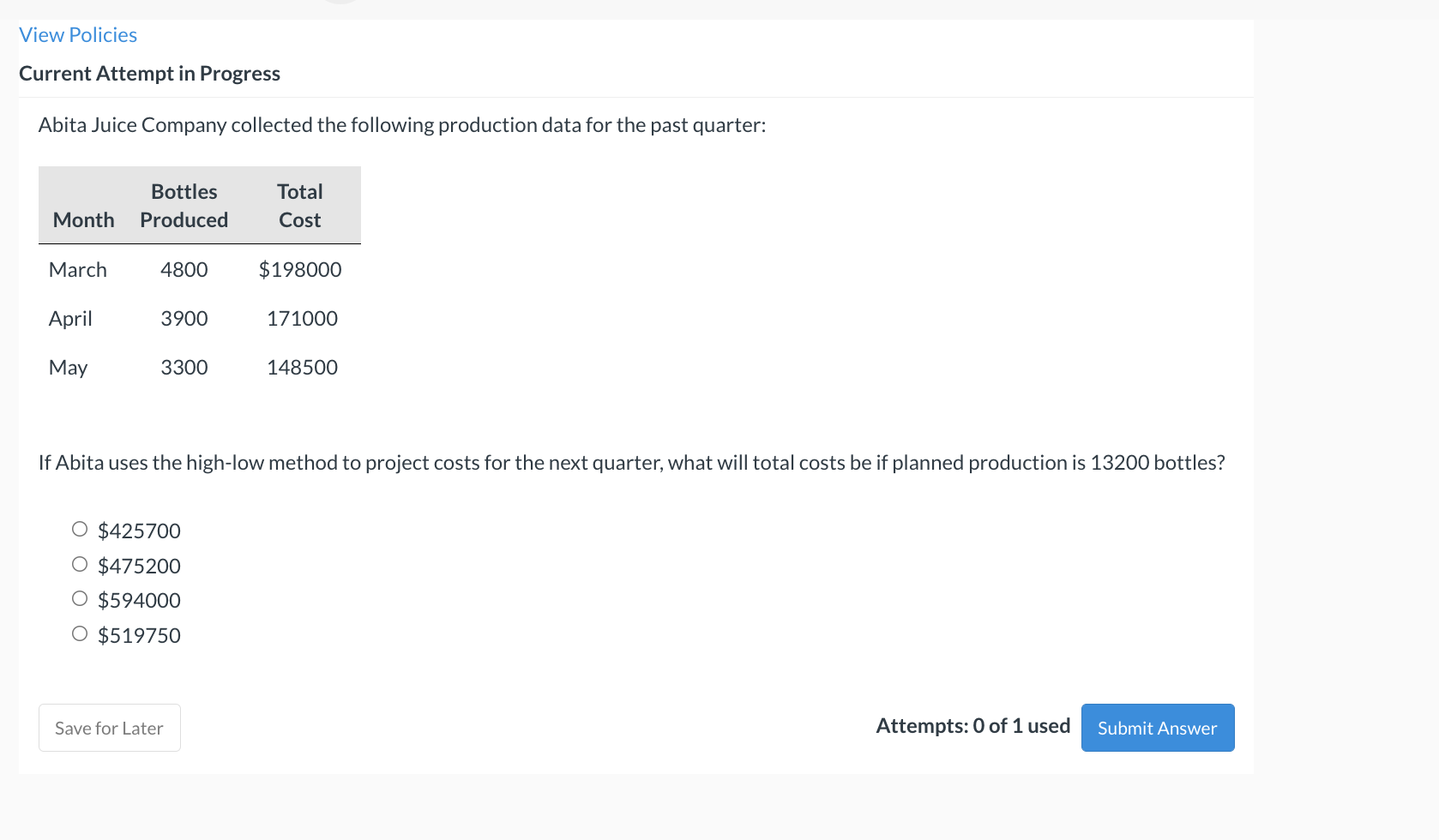This screenshot has height=840, width=1439.
Task: Click the March row in the table
Action: pyautogui.click(x=78, y=269)
